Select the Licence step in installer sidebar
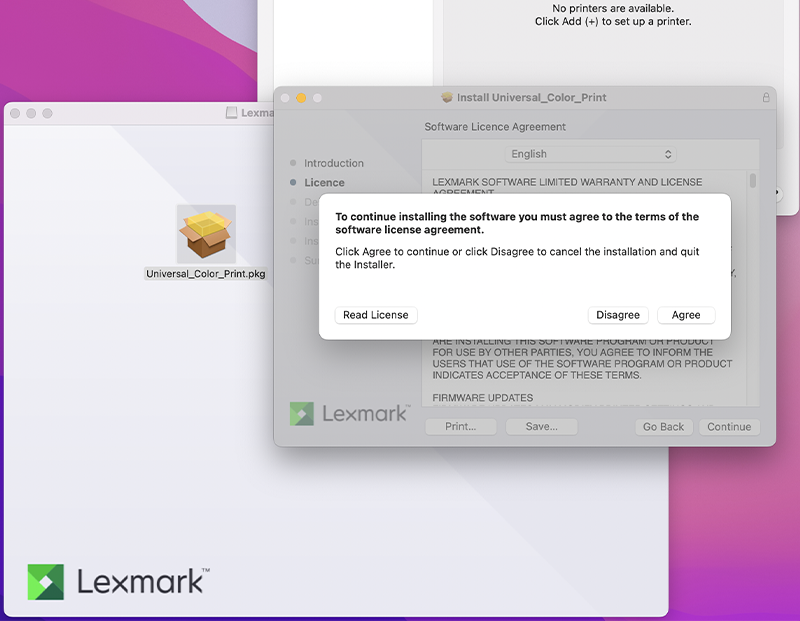 tap(324, 183)
